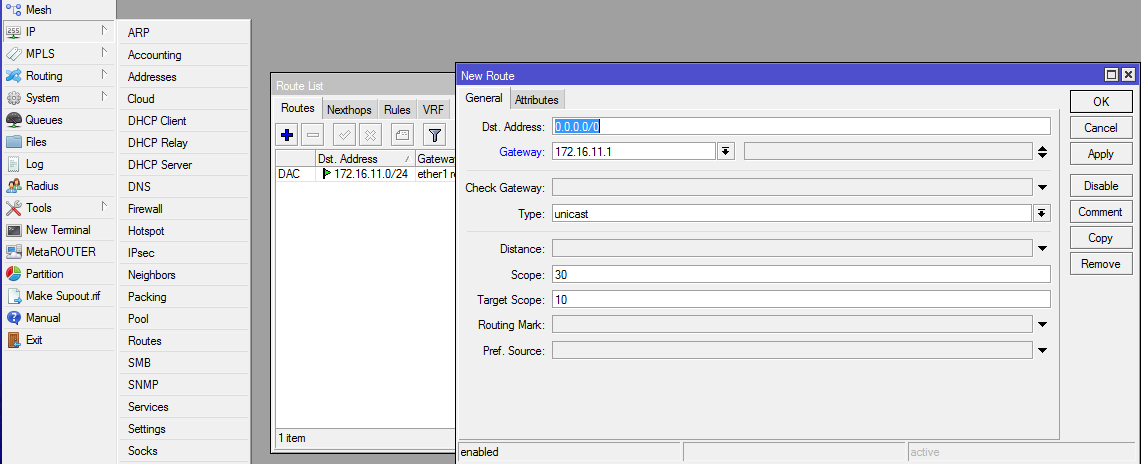Open Files from the sidebar
Viewport: 1141px width, 464px height.
[x=58, y=142]
